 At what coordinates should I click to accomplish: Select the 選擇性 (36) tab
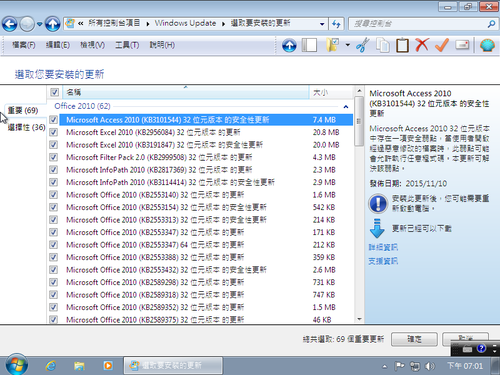coord(26,127)
